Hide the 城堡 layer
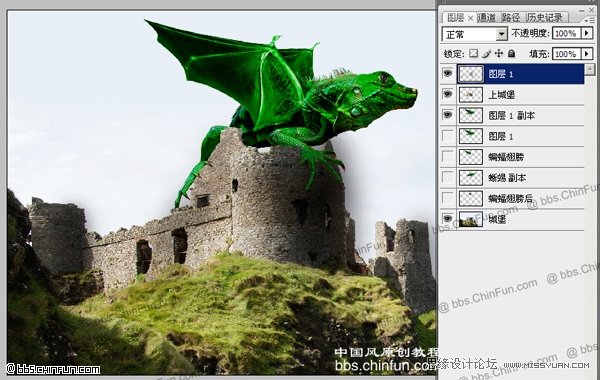 [447, 219]
